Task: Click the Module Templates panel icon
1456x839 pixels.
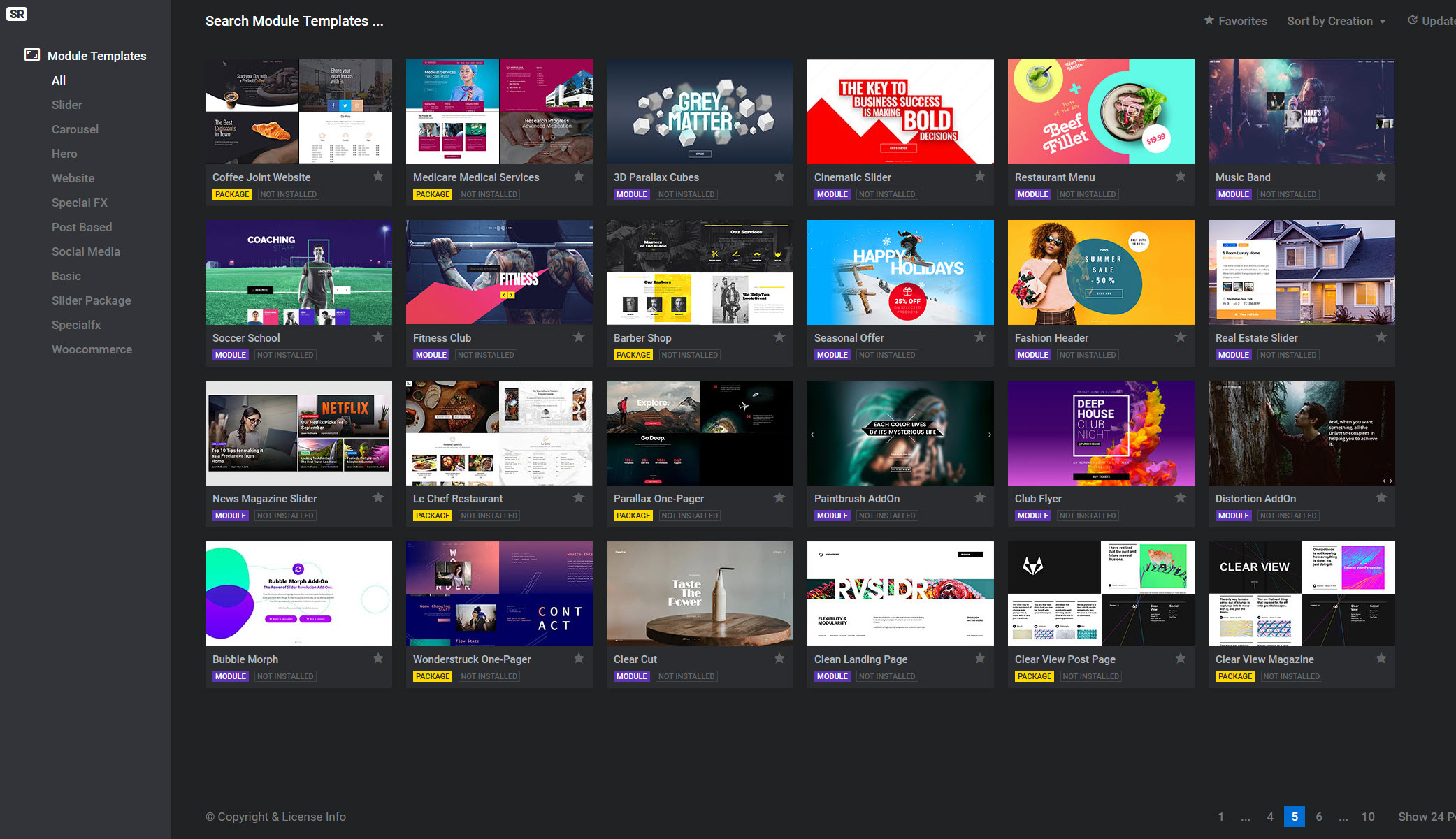Action: click(x=32, y=55)
